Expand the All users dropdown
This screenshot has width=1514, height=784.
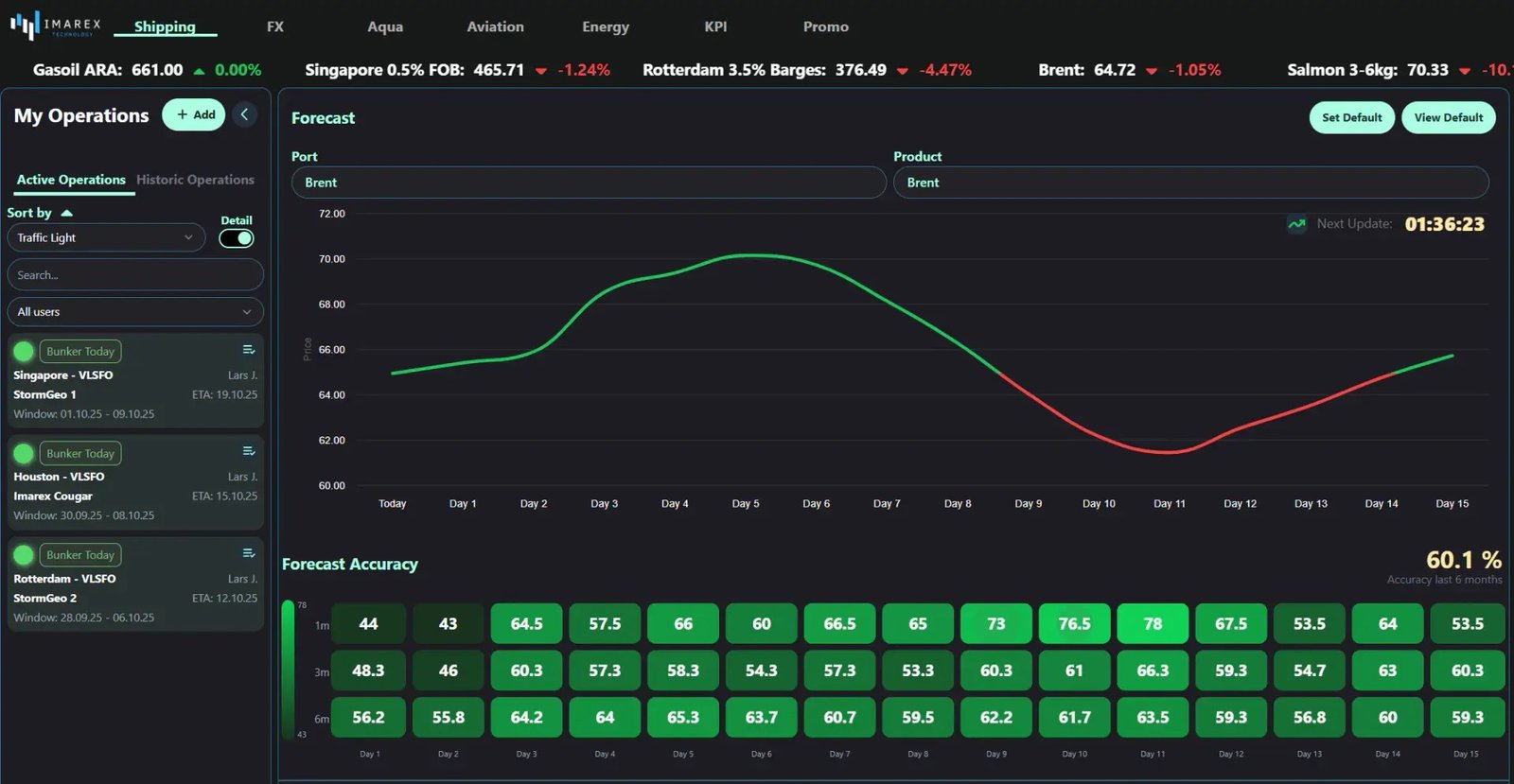[134, 312]
